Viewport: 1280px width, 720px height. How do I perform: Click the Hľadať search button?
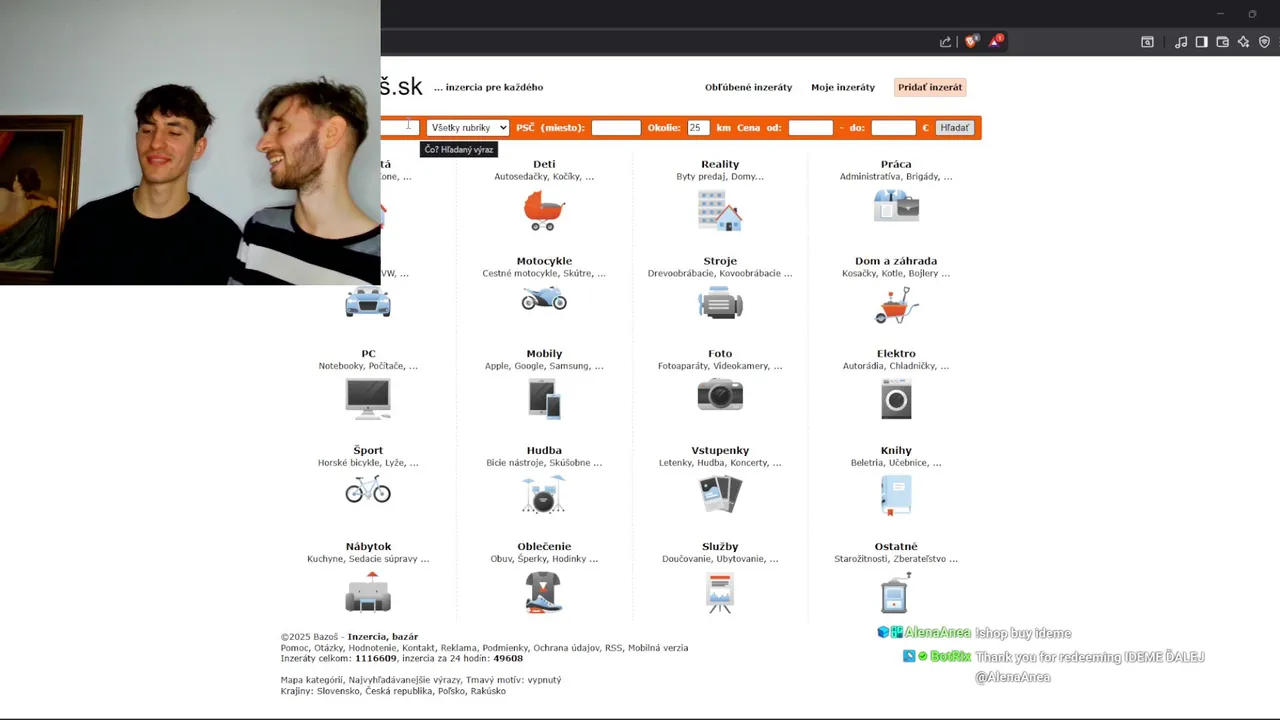[x=955, y=127]
